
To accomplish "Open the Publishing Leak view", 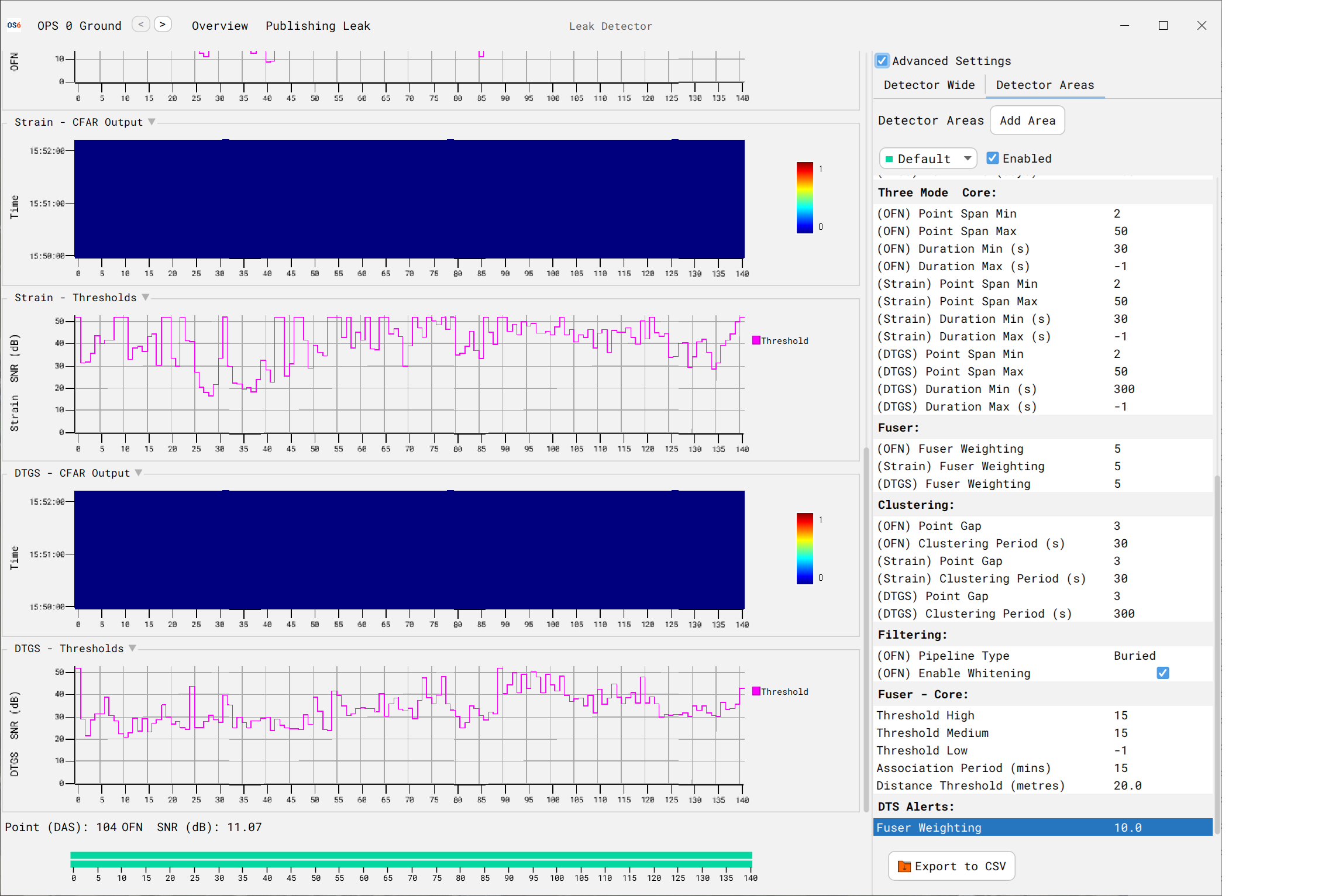I will point(318,26).
